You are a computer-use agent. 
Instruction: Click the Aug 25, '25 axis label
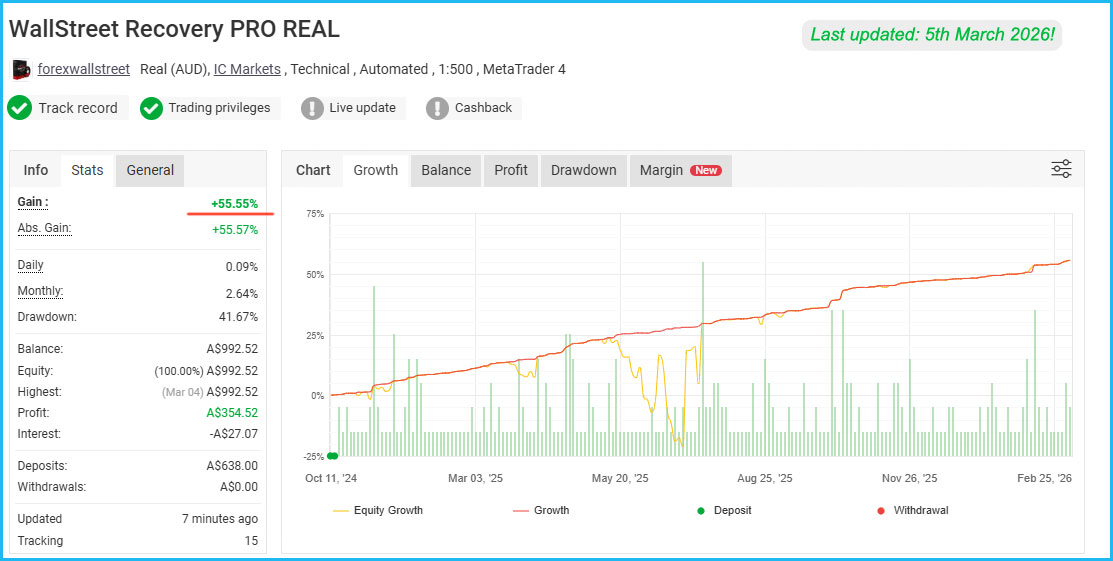[x=765, y=479]
